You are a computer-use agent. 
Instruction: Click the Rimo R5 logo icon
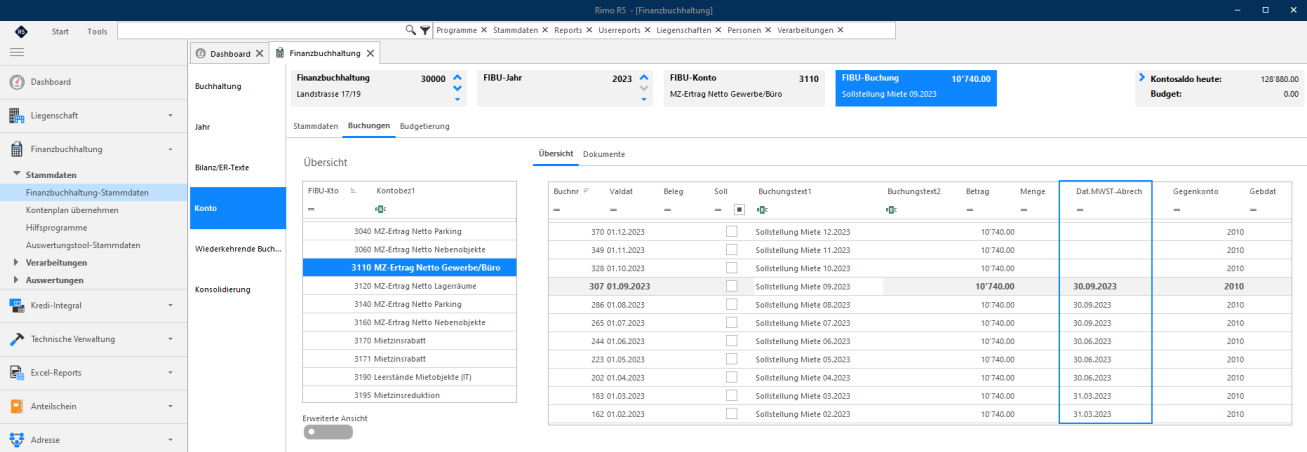pos(20,30)
